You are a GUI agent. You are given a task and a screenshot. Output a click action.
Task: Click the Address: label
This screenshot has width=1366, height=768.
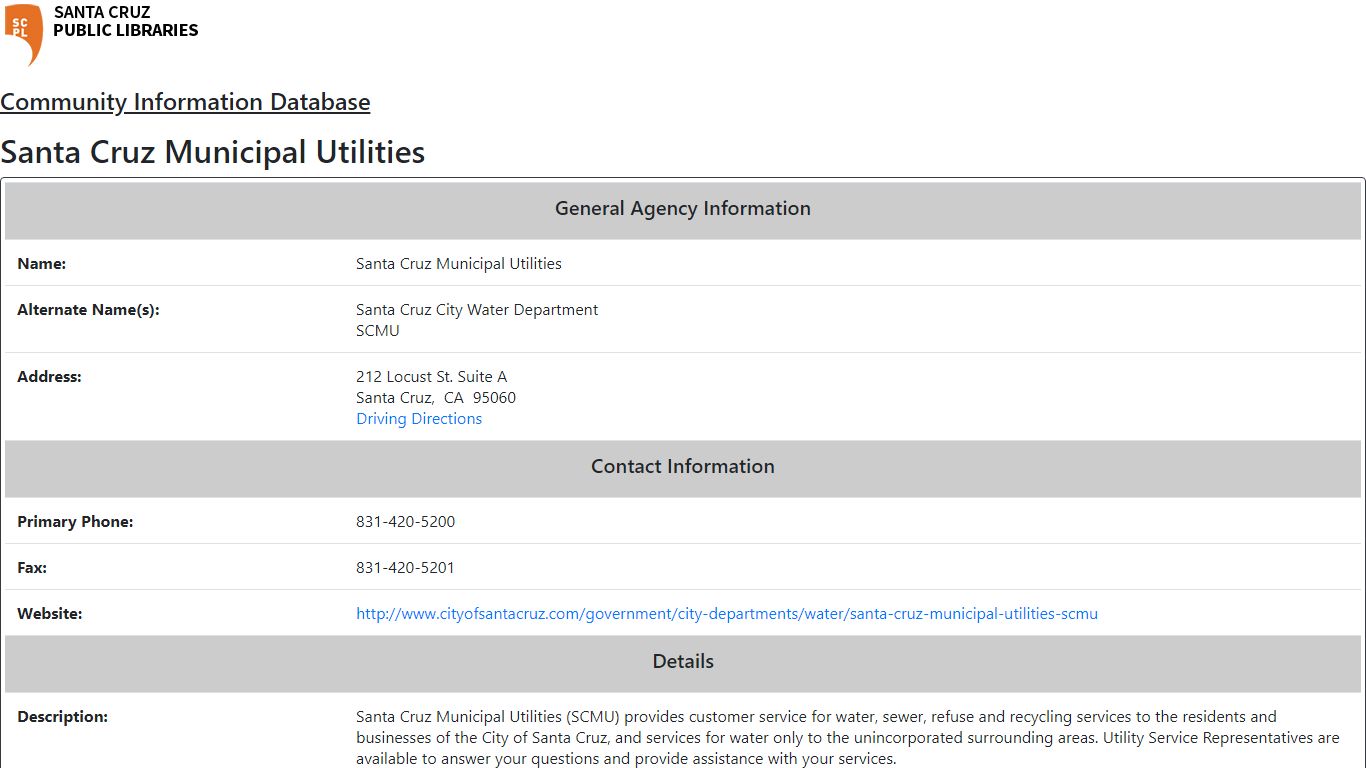click(x=49, y=377)
